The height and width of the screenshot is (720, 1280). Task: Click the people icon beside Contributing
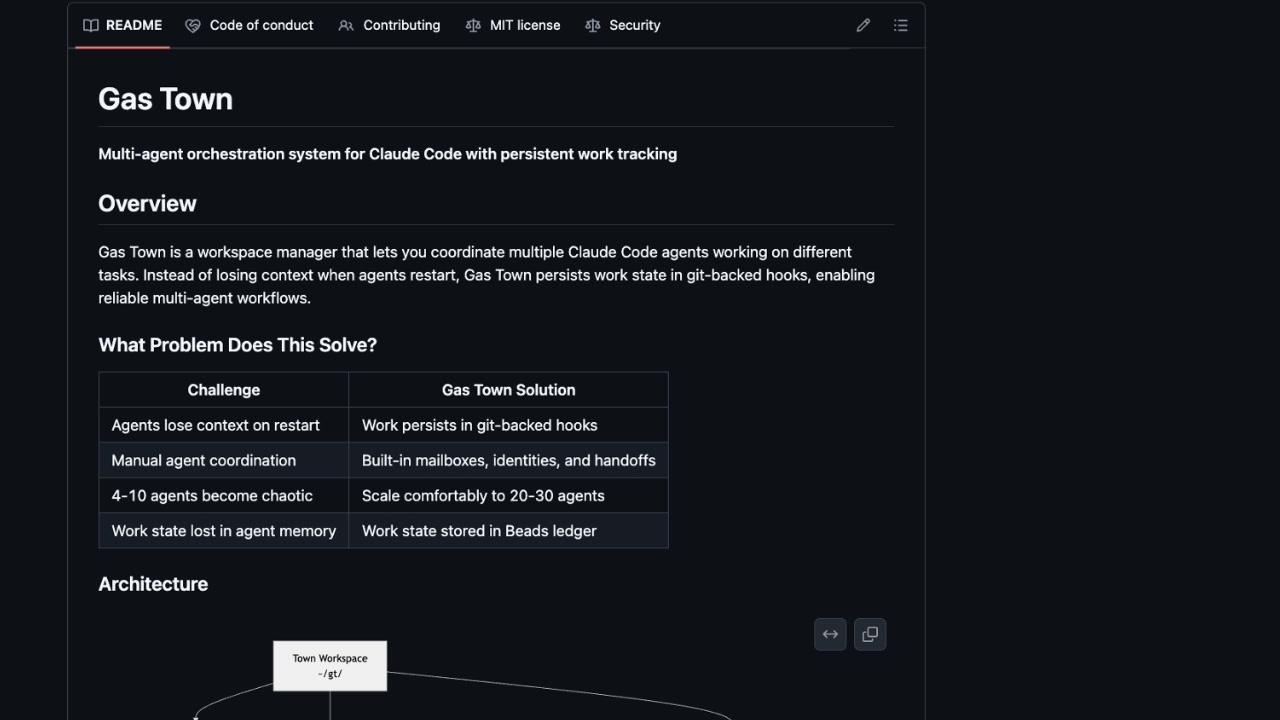coord(345,25)
